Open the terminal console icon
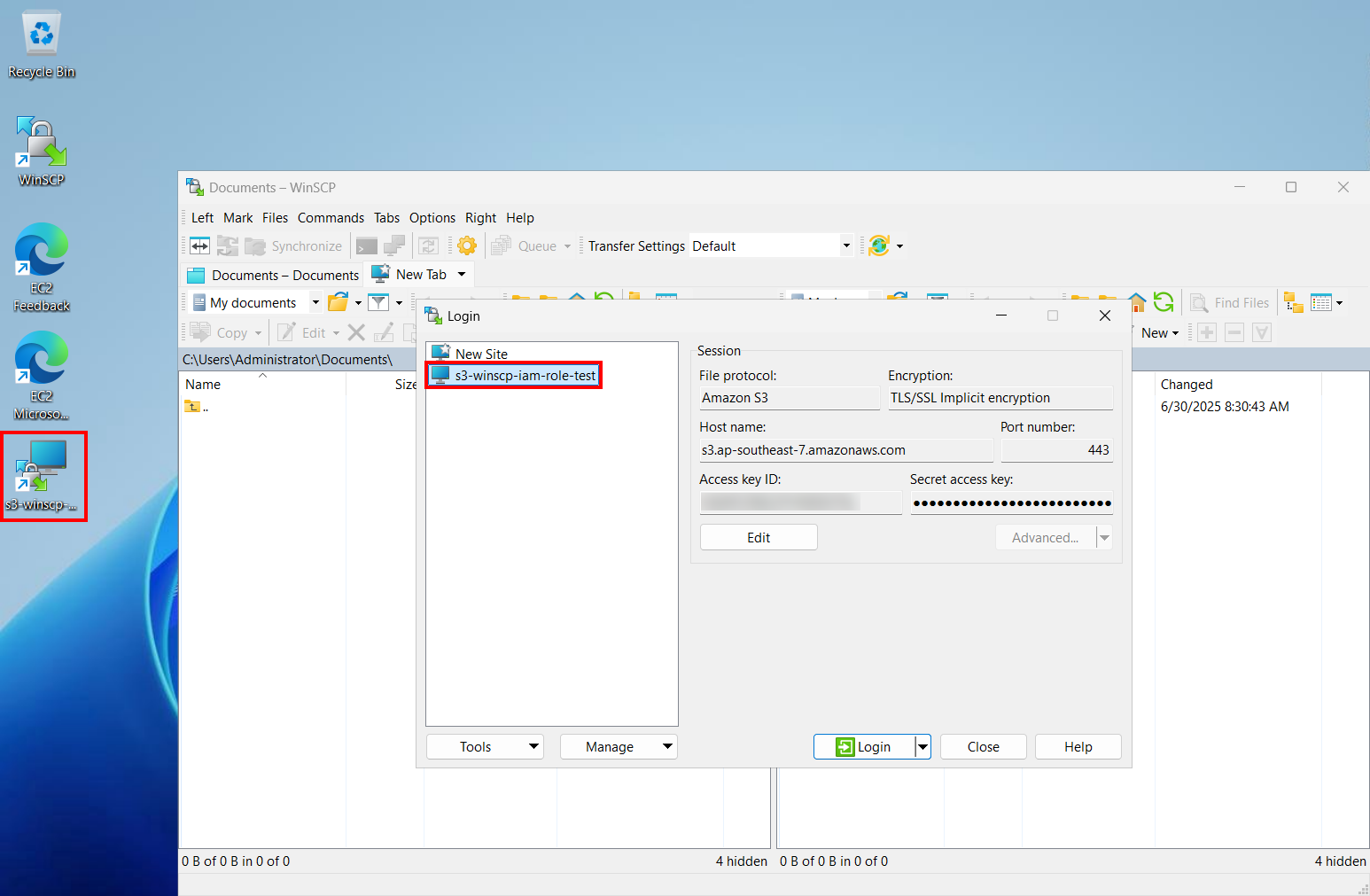 [367, 245]
